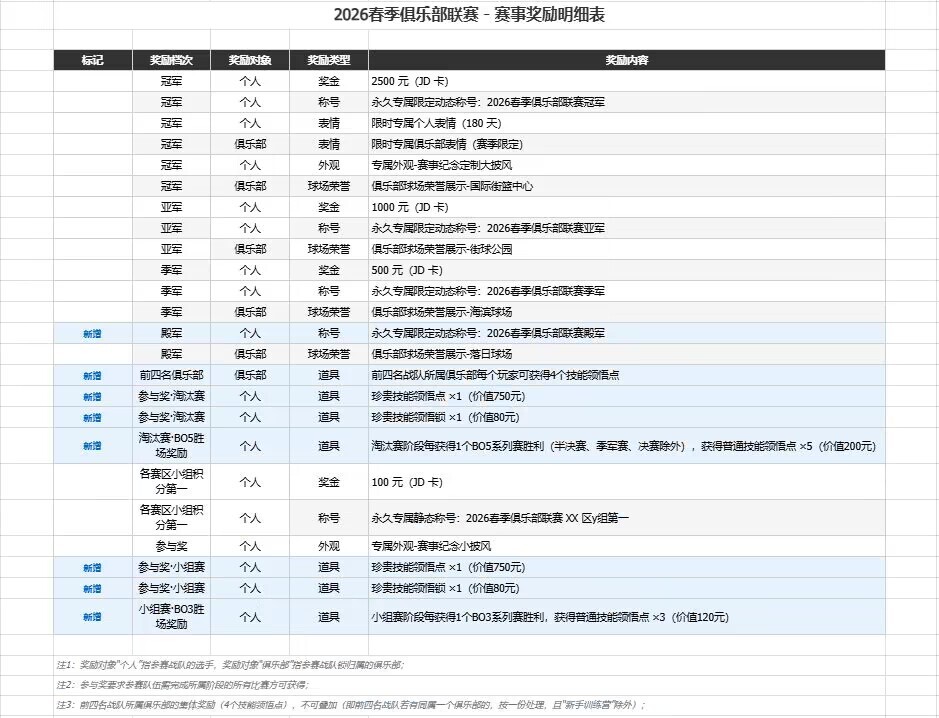This screenshot has width=939, height=718.
Task: Click the 赛事纪念定制大披风 cell
Action: tap(626, 165)
